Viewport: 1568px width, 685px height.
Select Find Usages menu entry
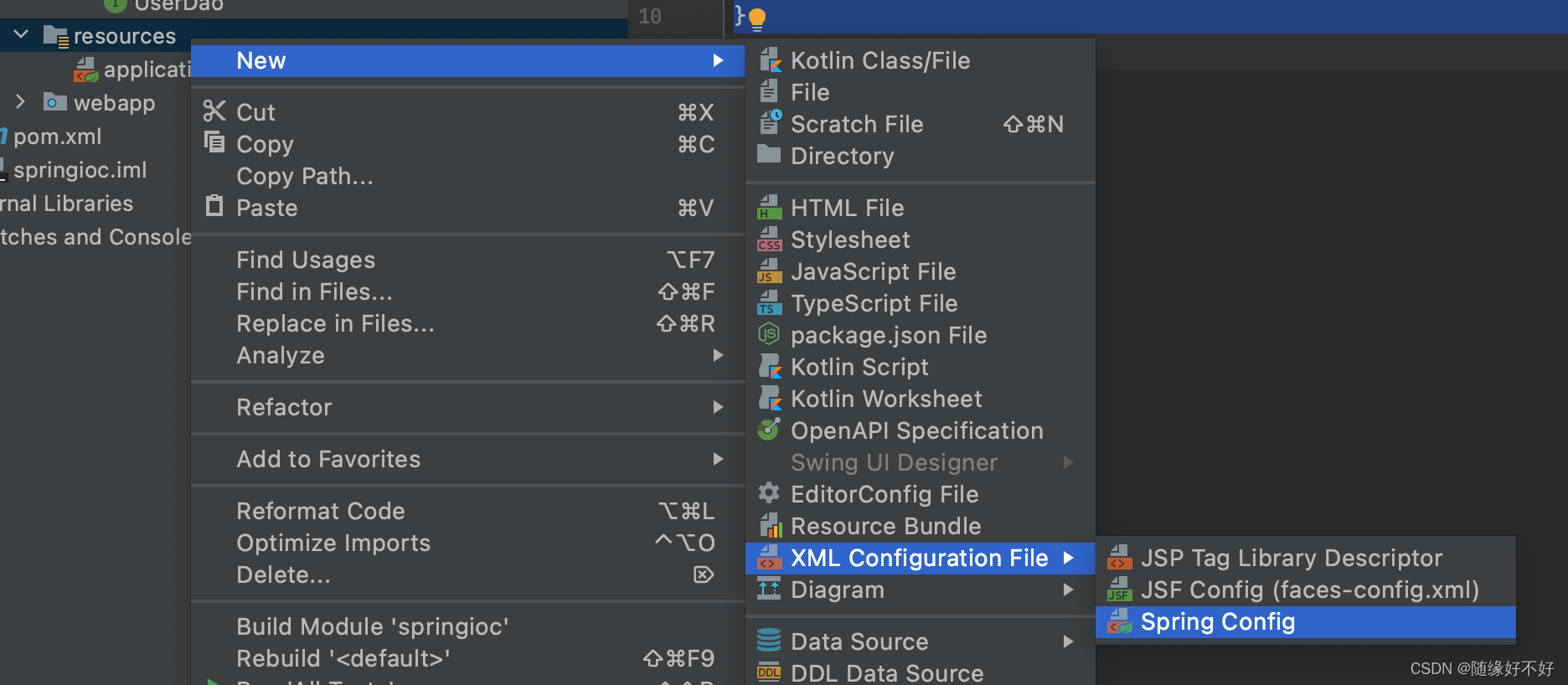[x=468, y=260]
